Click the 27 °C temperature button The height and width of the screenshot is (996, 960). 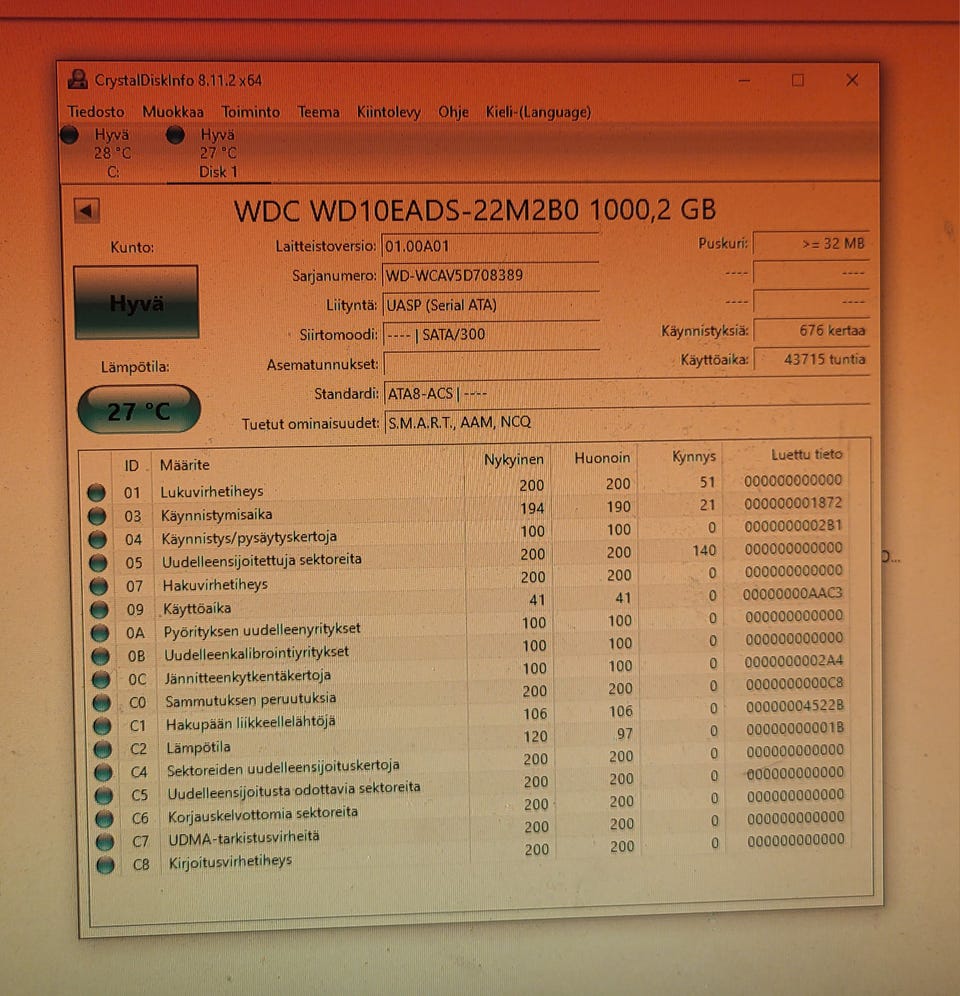click(139, 410)
